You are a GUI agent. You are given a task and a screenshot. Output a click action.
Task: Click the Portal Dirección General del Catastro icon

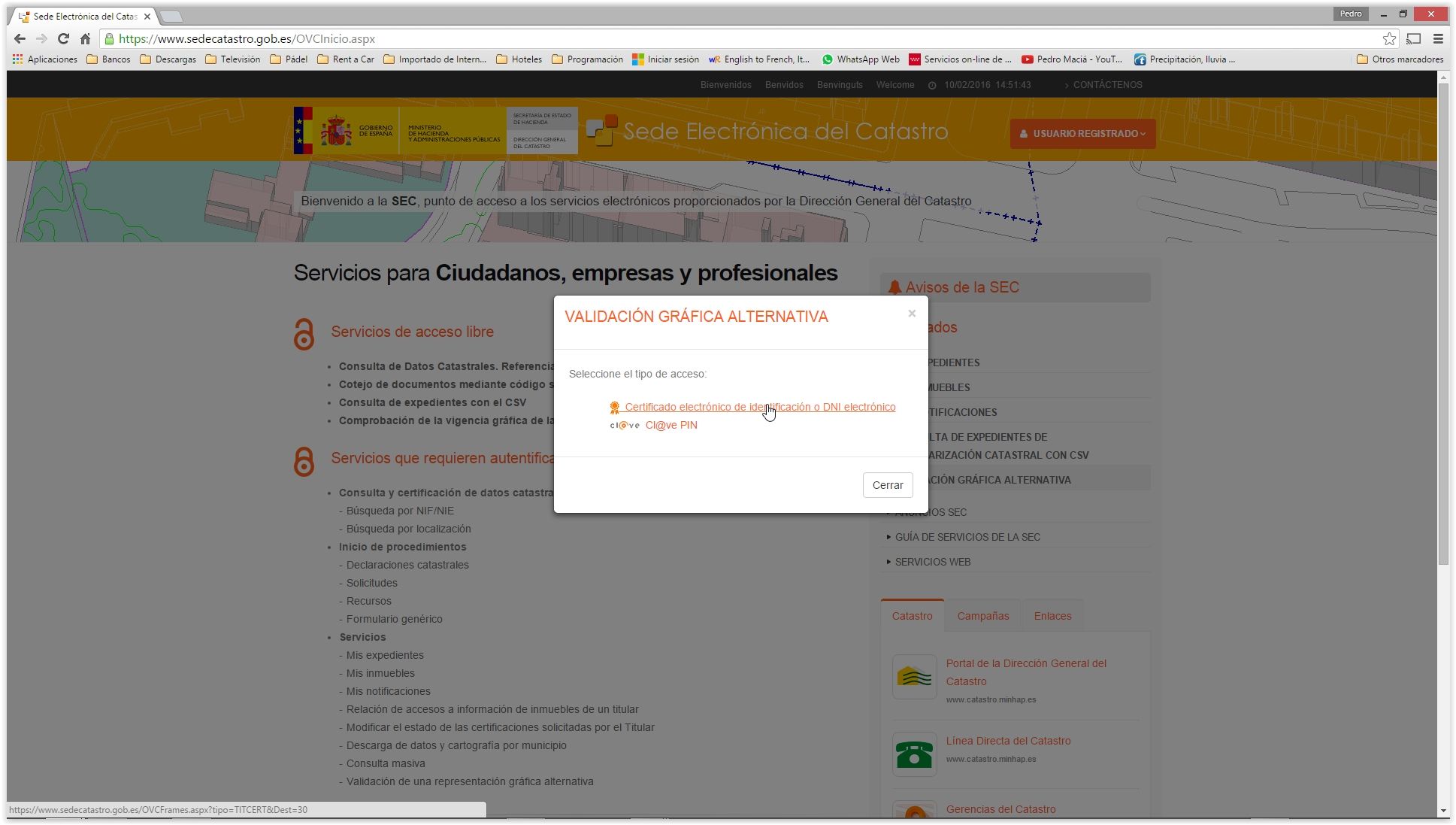tap(914, 677)
